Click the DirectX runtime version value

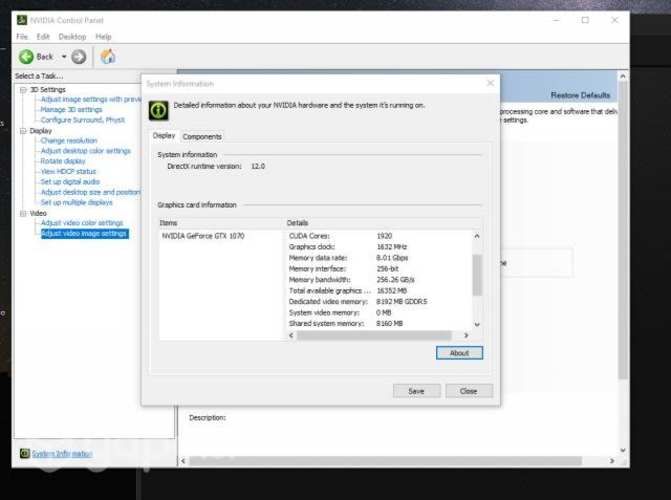pyautogui.click(x=258, y=166)
